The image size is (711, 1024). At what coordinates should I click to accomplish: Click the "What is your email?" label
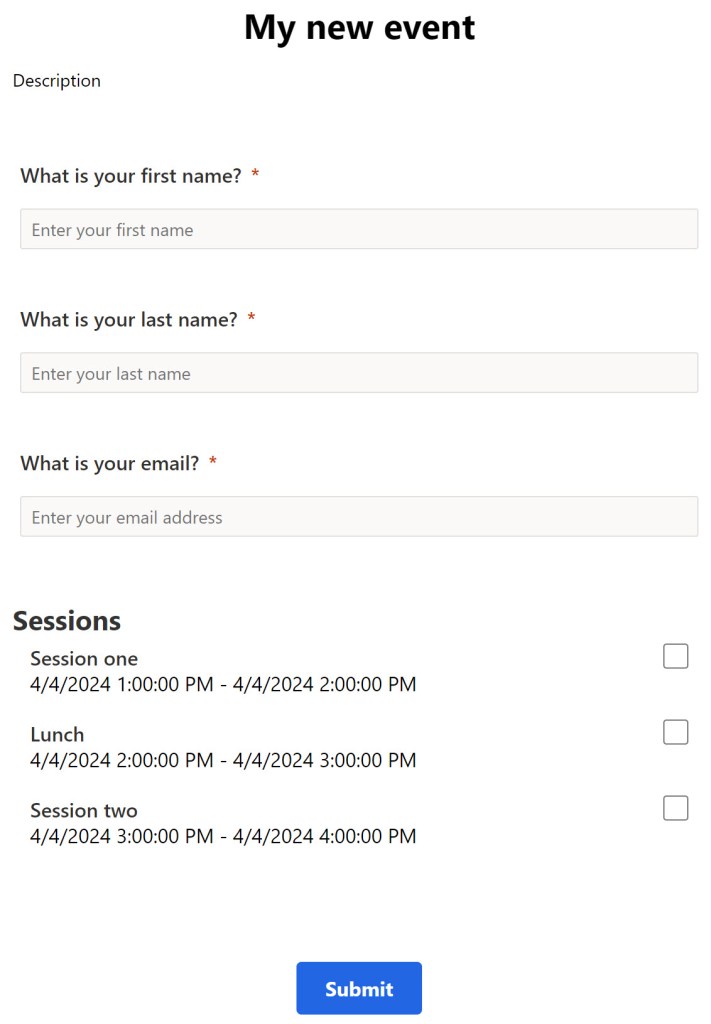point(110,464)
